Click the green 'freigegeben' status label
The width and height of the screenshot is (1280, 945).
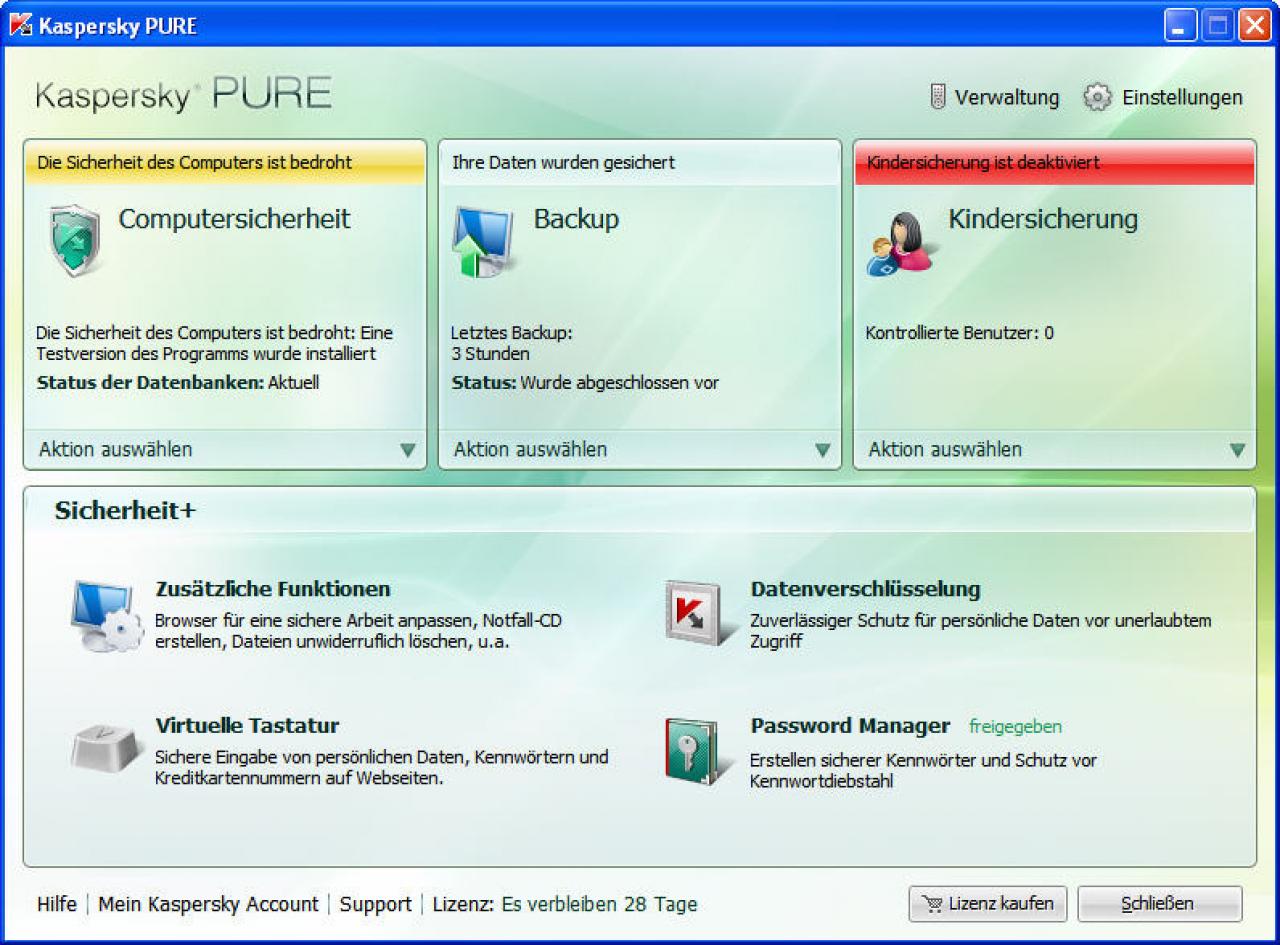click(x=1015, y=727)
